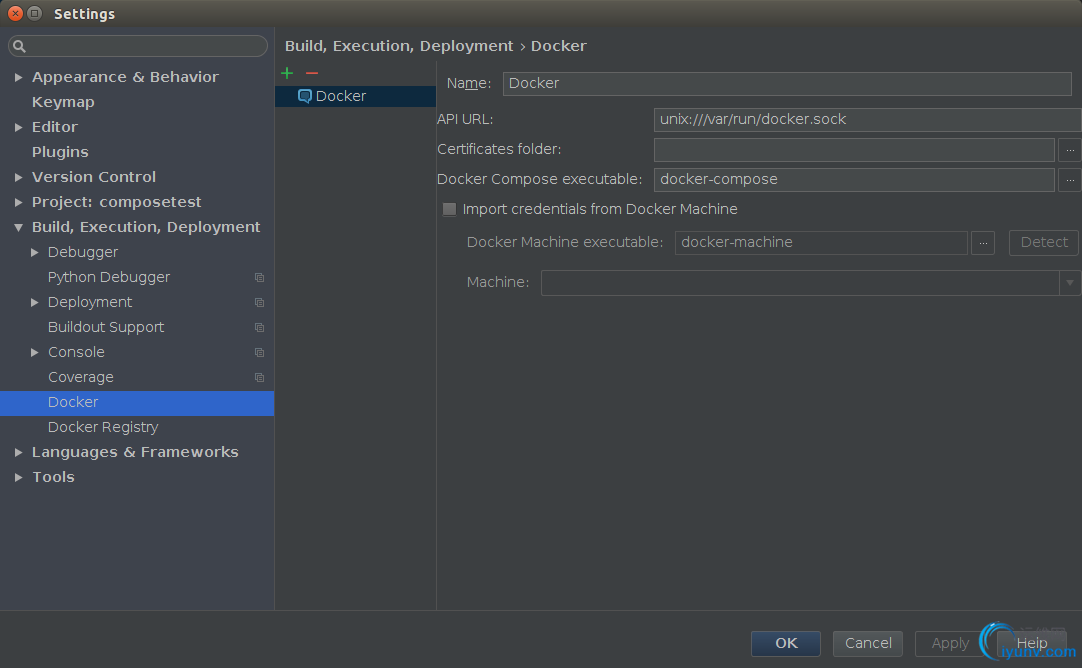Click the green plus add Docker icon
Image resolution: width=1082 pixels, height=668 pixels.
(287, 73)
